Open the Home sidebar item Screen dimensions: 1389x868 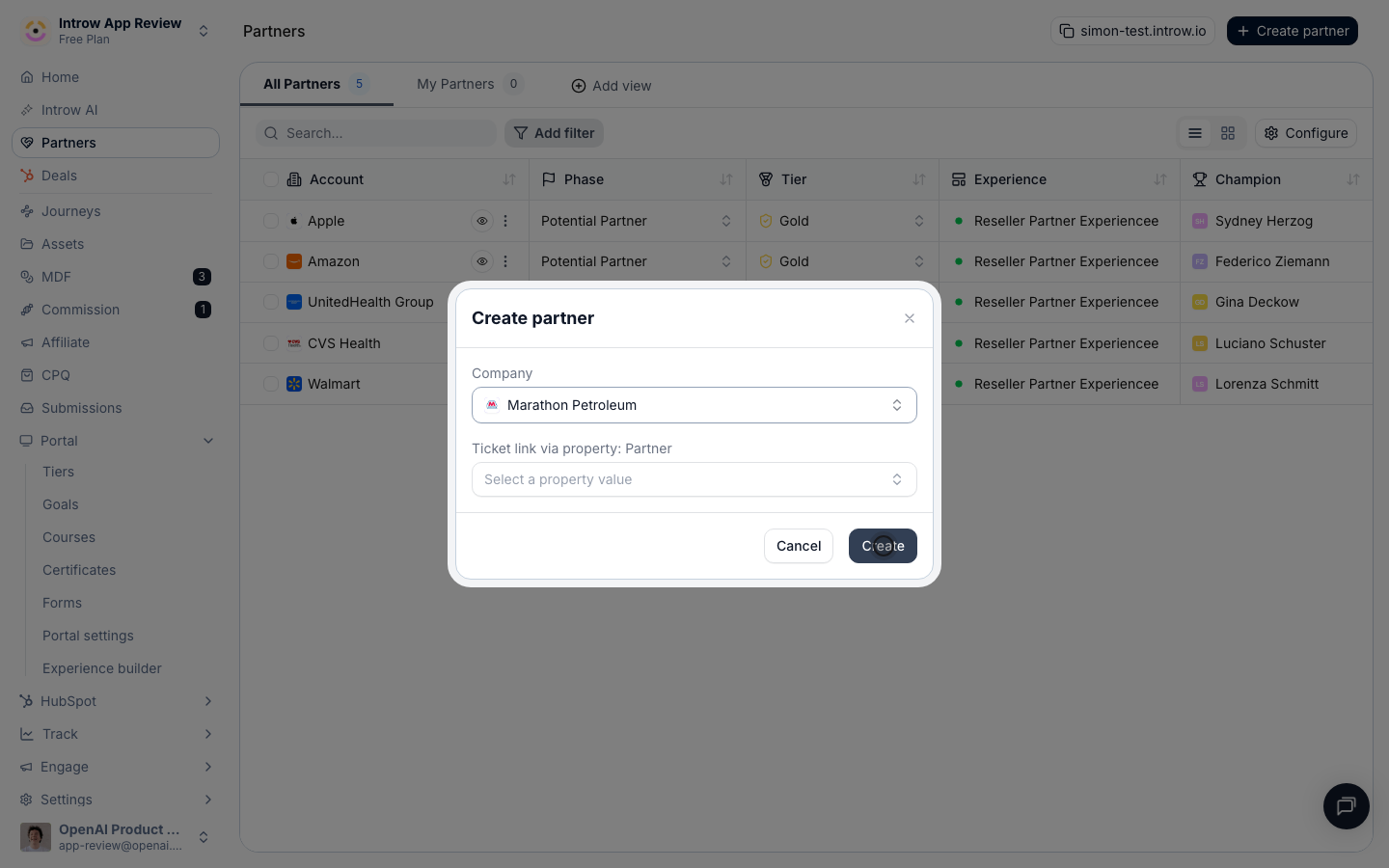coord(116,77)
